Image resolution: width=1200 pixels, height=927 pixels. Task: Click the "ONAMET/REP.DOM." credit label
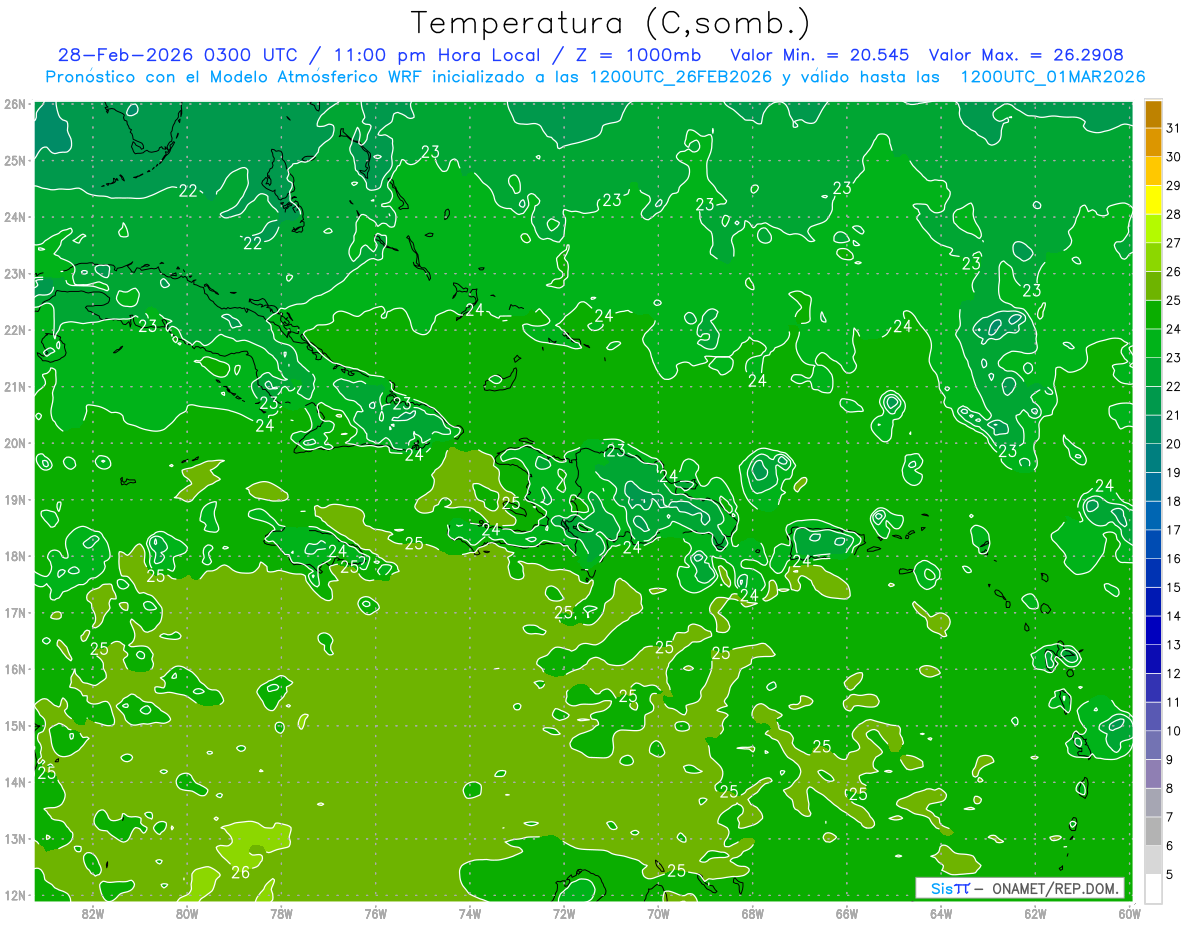(x=1053, y=888)
